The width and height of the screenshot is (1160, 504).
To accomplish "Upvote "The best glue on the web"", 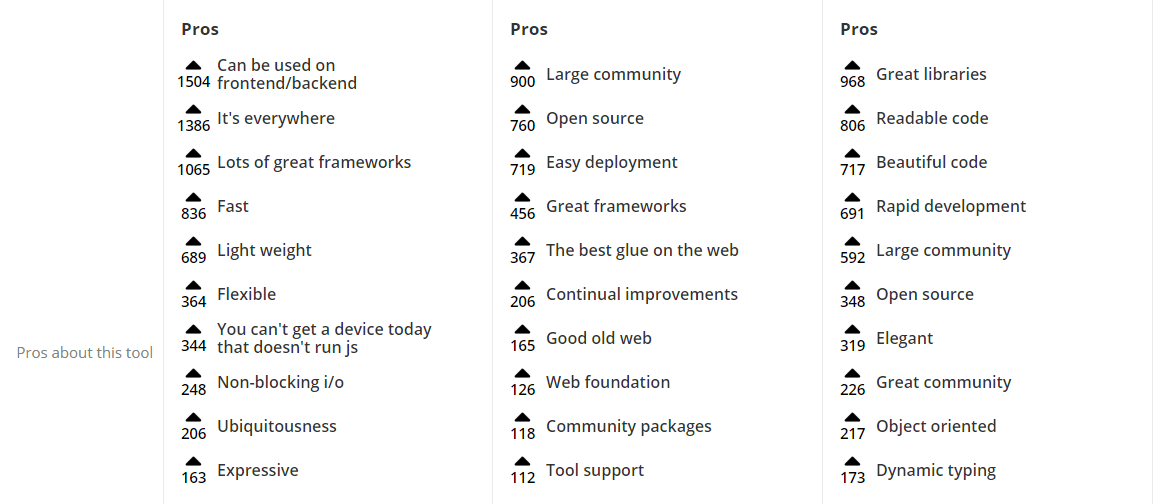I will 522,242.
